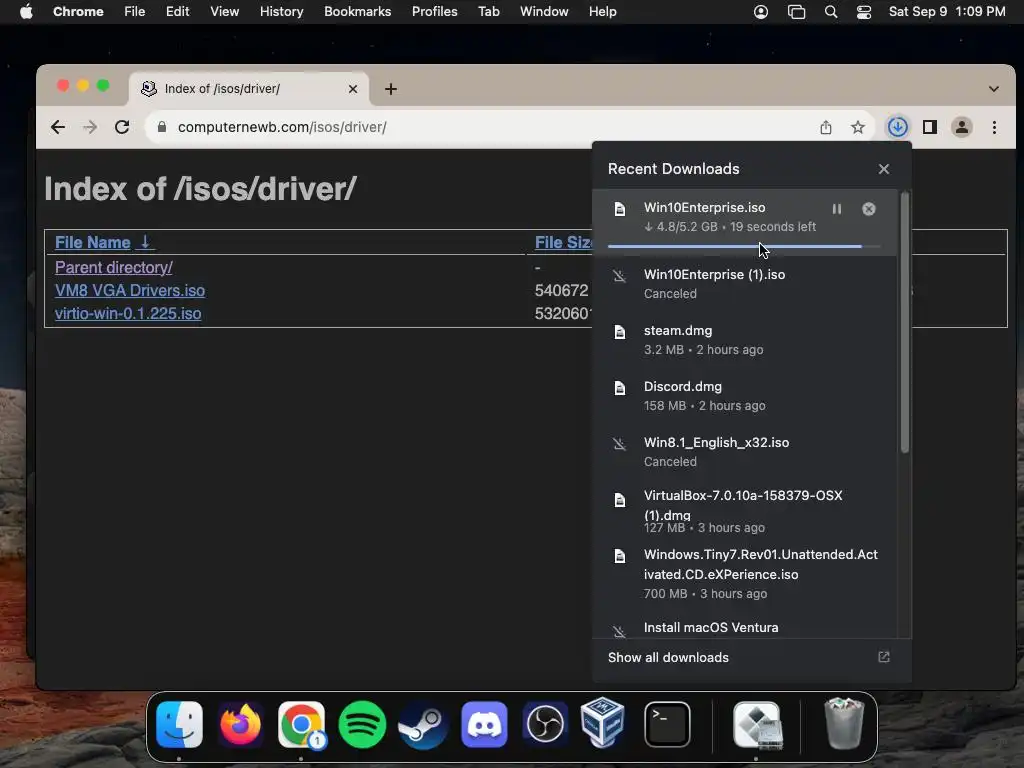The image size is (1024, 768).
Task: Click the Chrome icon in the Dock
Action: pos(301,724)
